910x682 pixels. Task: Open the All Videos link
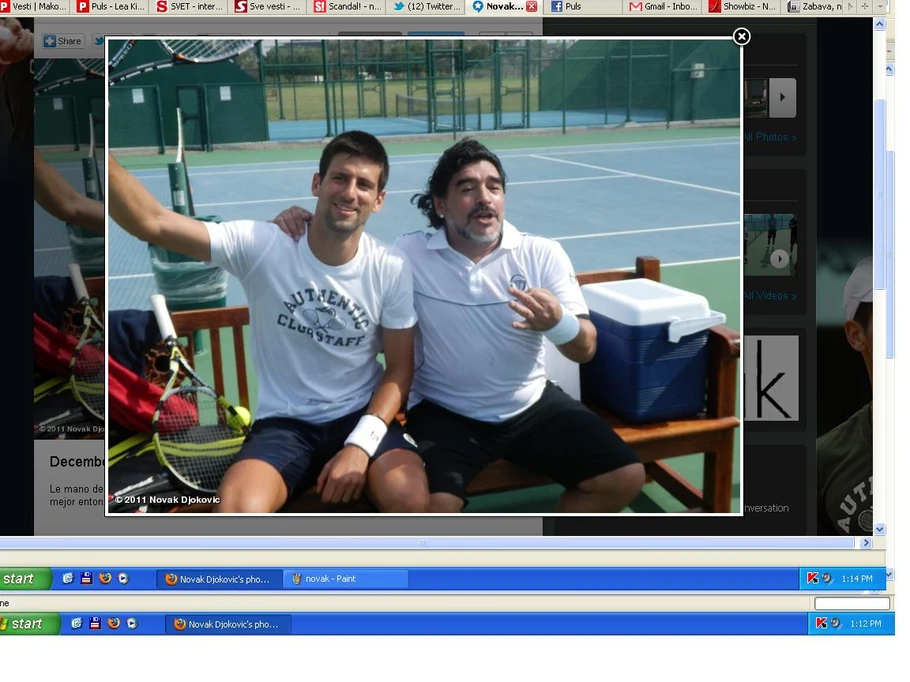click(769, 296)
